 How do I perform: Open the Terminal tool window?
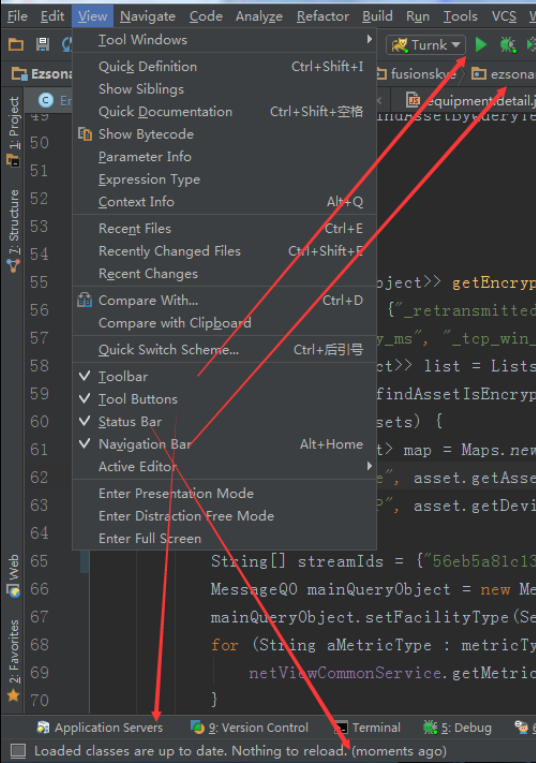[368, 727]
